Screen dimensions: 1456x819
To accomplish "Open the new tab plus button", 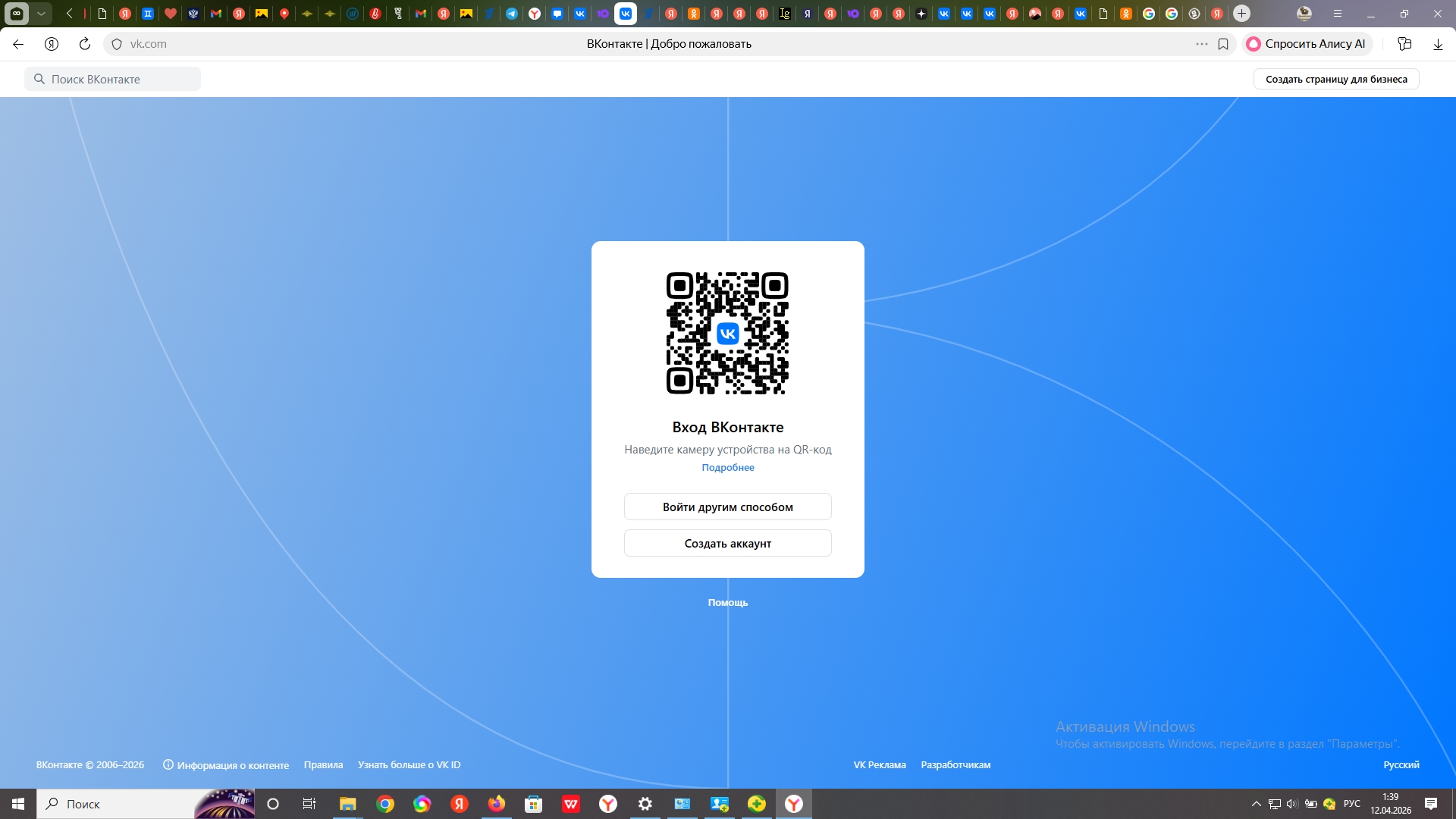I will (x=1241, y=14).
